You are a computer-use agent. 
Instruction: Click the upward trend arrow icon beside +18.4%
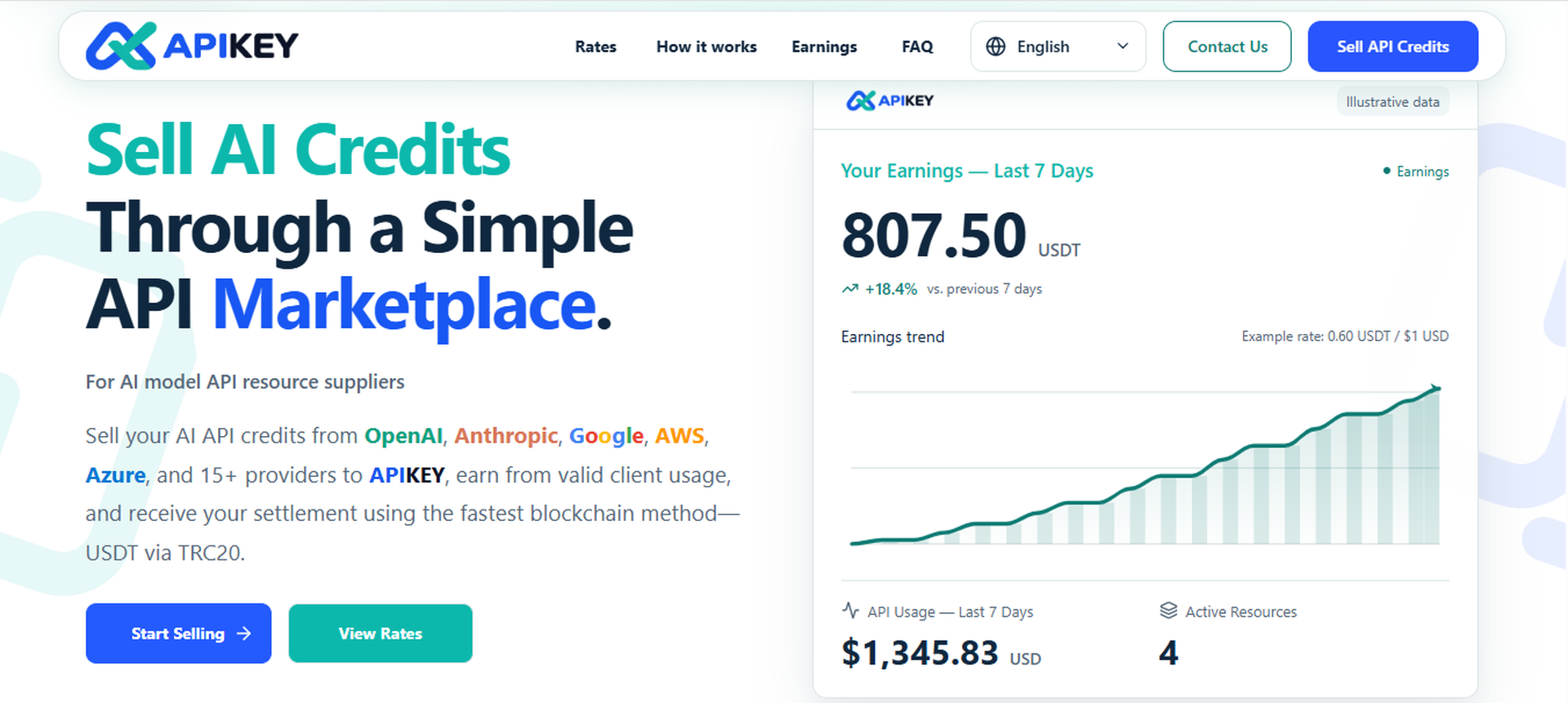point(850,289)
